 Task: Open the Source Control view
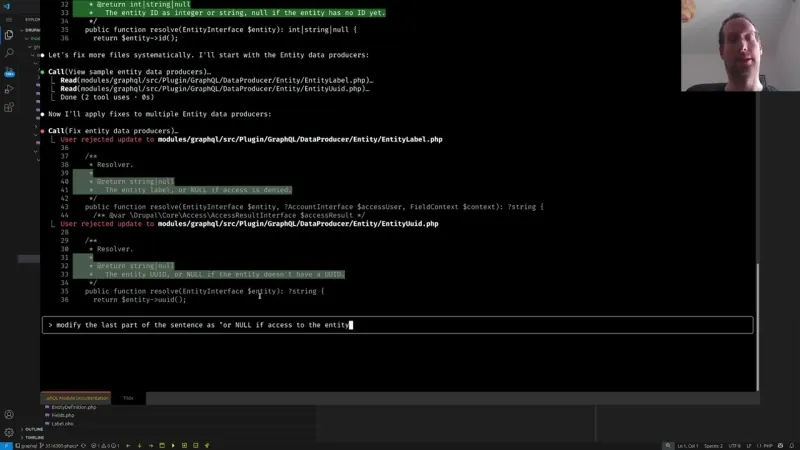(9, 72)
